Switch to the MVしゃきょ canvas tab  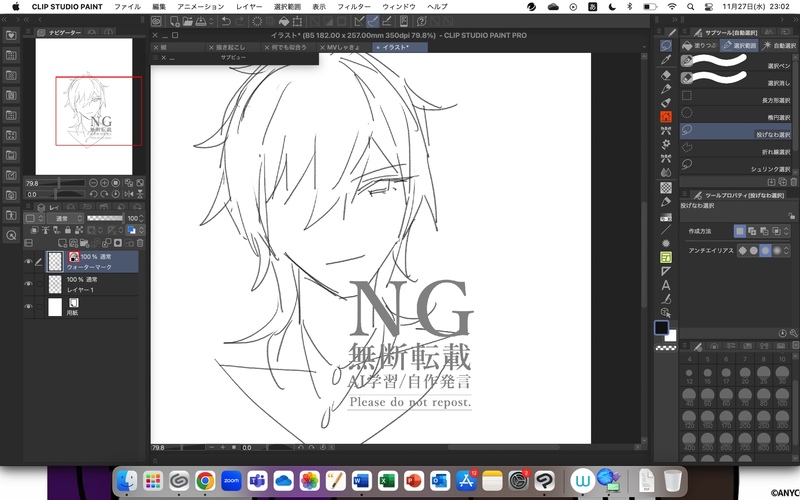coord(343,47)
